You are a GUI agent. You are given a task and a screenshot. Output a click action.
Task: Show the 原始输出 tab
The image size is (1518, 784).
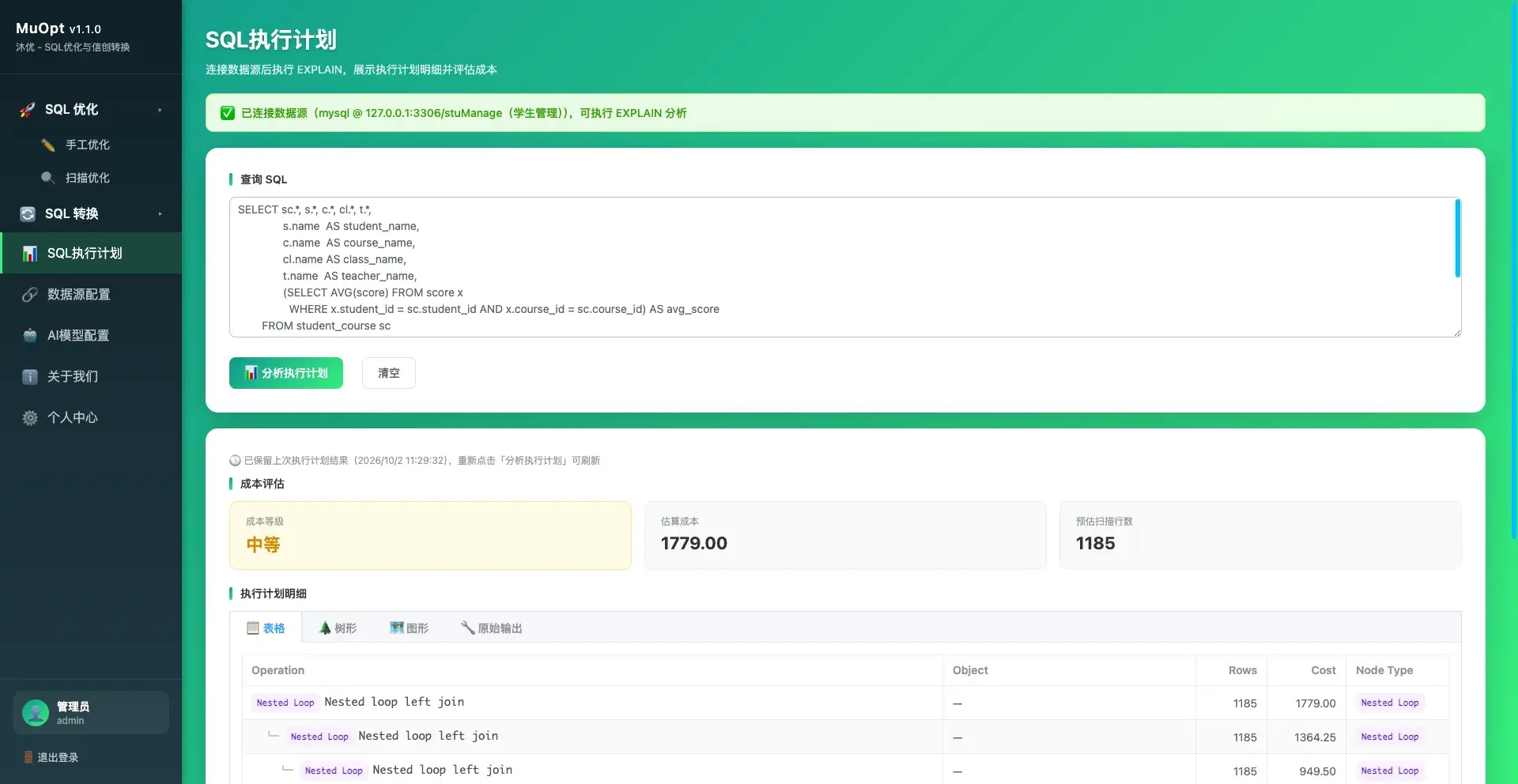[x=492, y=628]
